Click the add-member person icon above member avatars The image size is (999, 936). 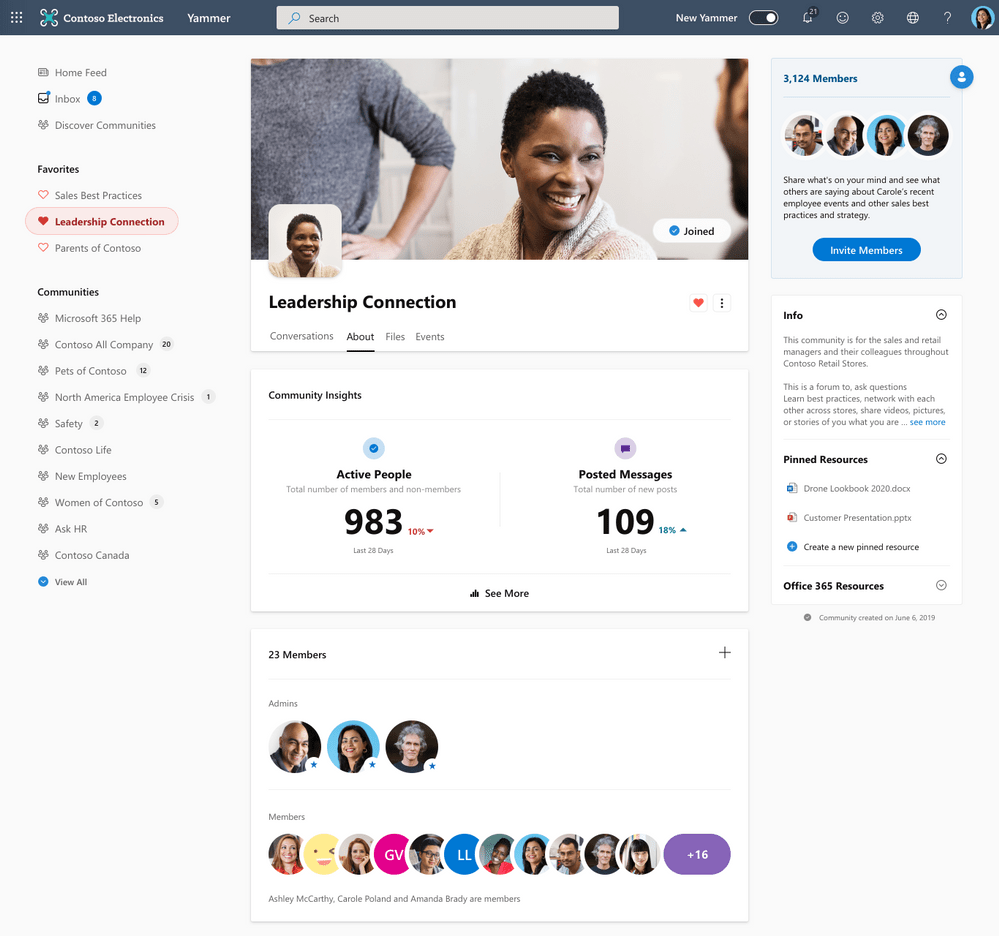point(961,76)
